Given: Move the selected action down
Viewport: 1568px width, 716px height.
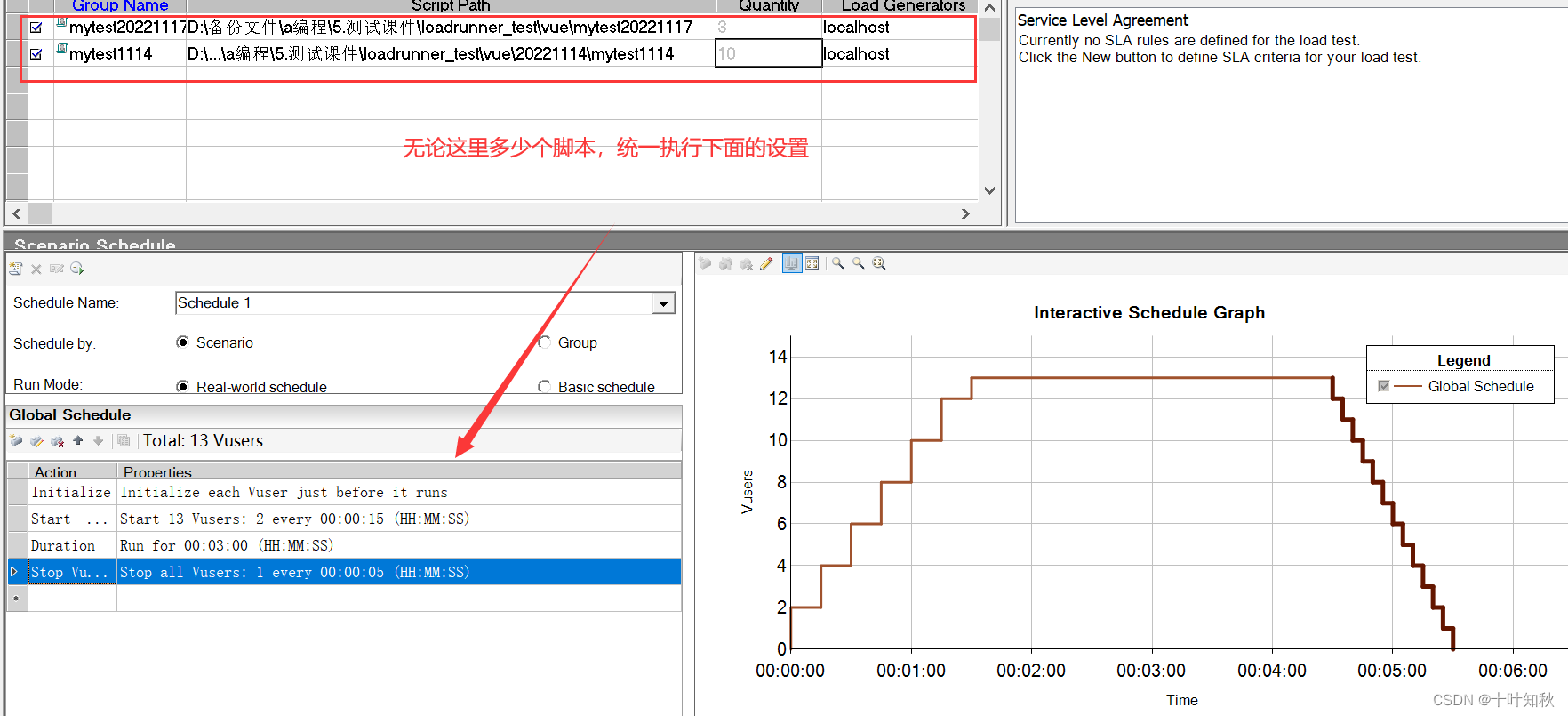Looking at the screenshot, I should (x=98, y=440).
